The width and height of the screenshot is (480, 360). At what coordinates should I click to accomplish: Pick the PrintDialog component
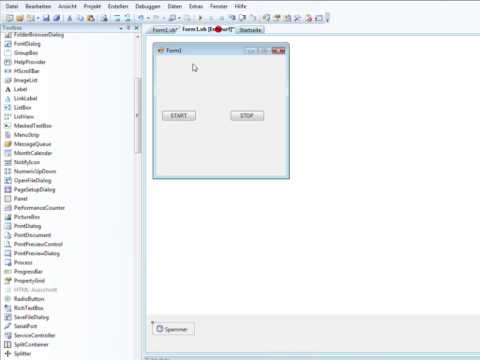point(27,226)
